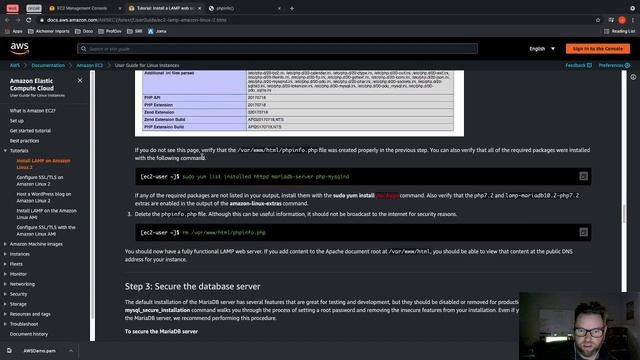Click the search magnifier icon
This screenshot has width=640, height=360.
click(x=83, y=49)
